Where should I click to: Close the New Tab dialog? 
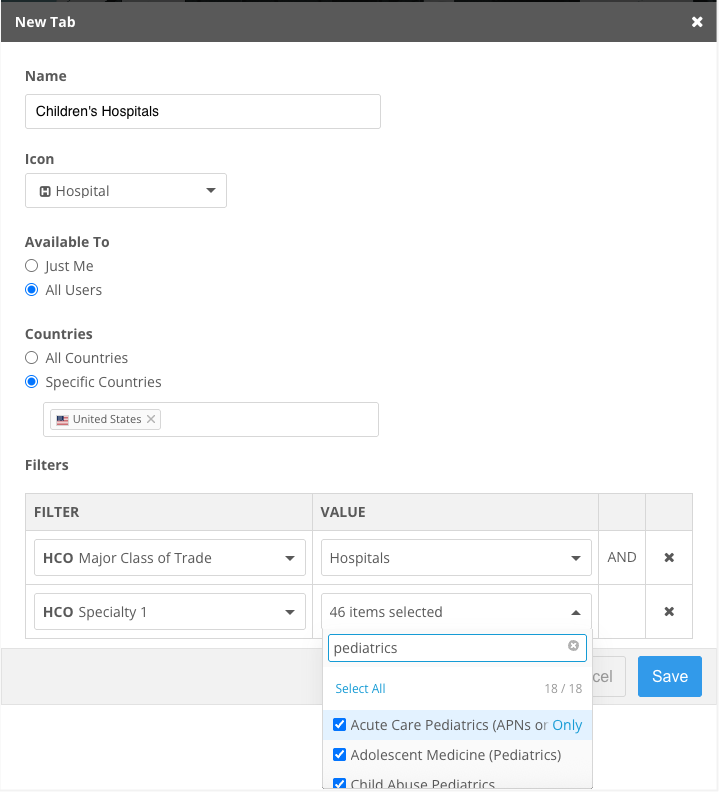[x=697, y=22]
